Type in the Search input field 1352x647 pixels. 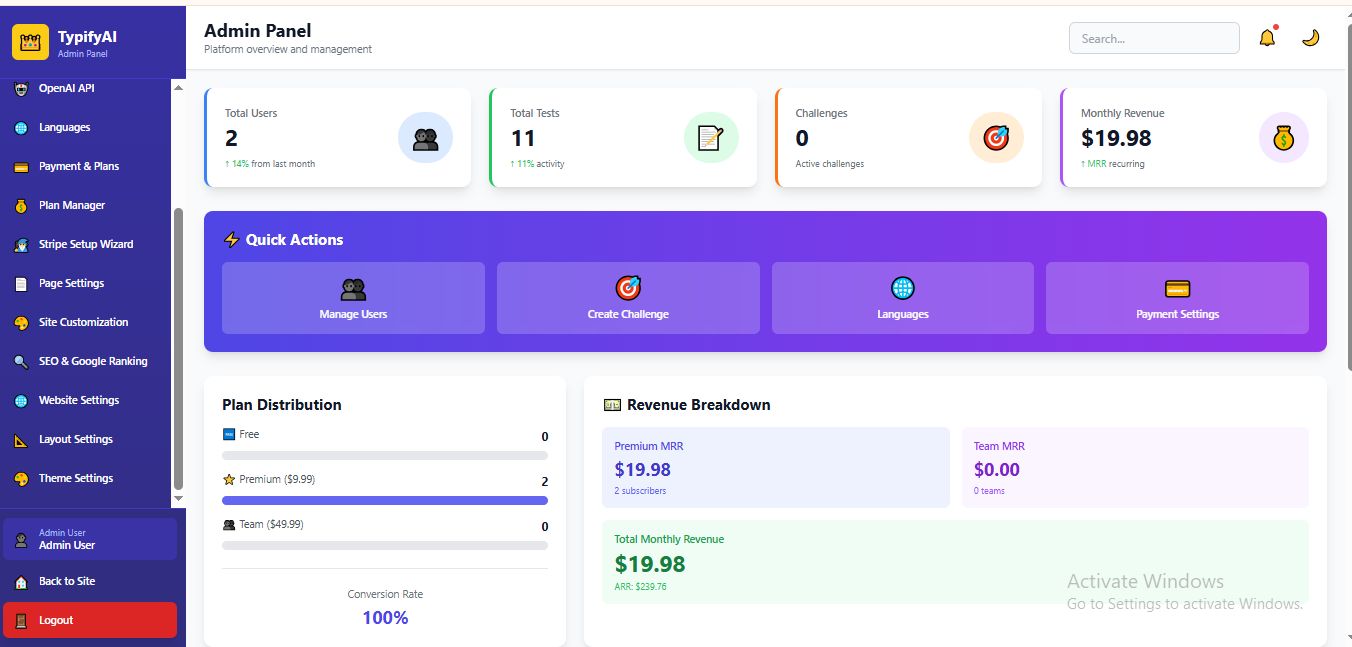pos(1154,39)
